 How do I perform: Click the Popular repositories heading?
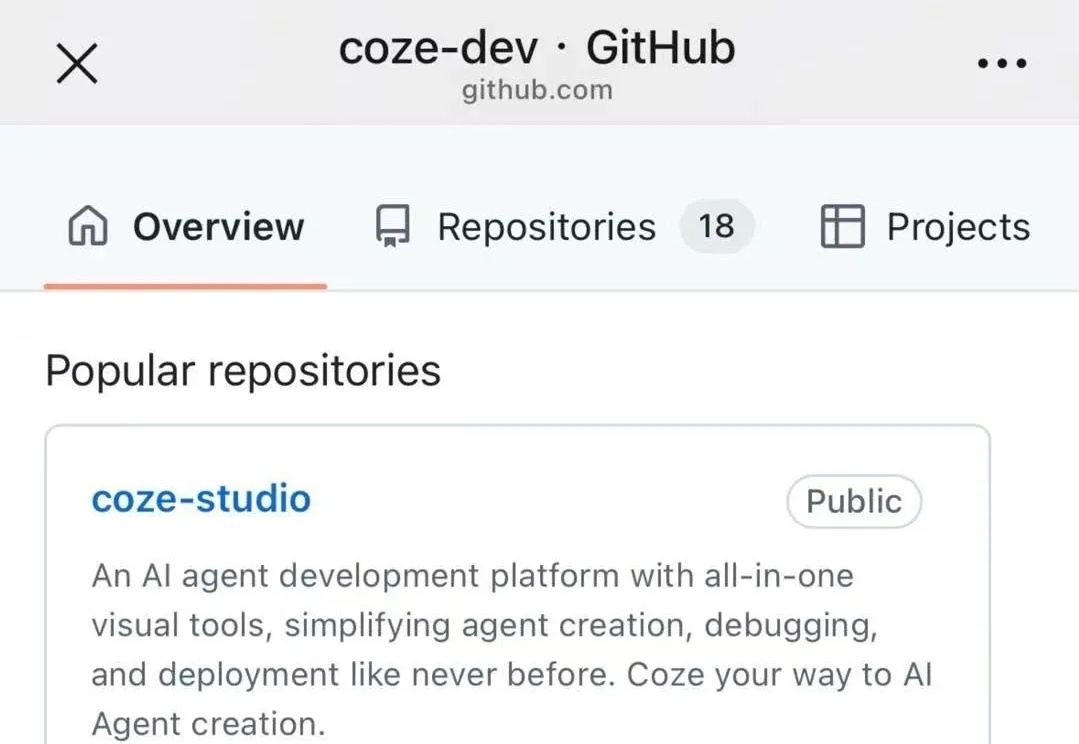coord(243,371)
